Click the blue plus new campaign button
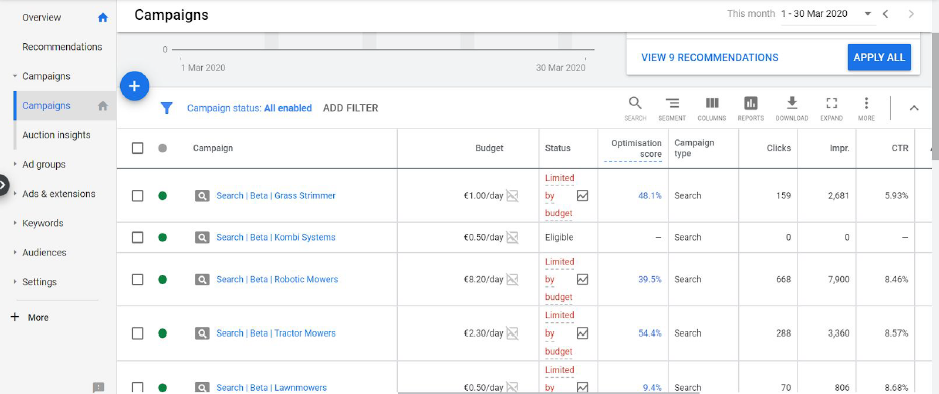939x394 pixels. pyautogui.click(x=134, y=86)
